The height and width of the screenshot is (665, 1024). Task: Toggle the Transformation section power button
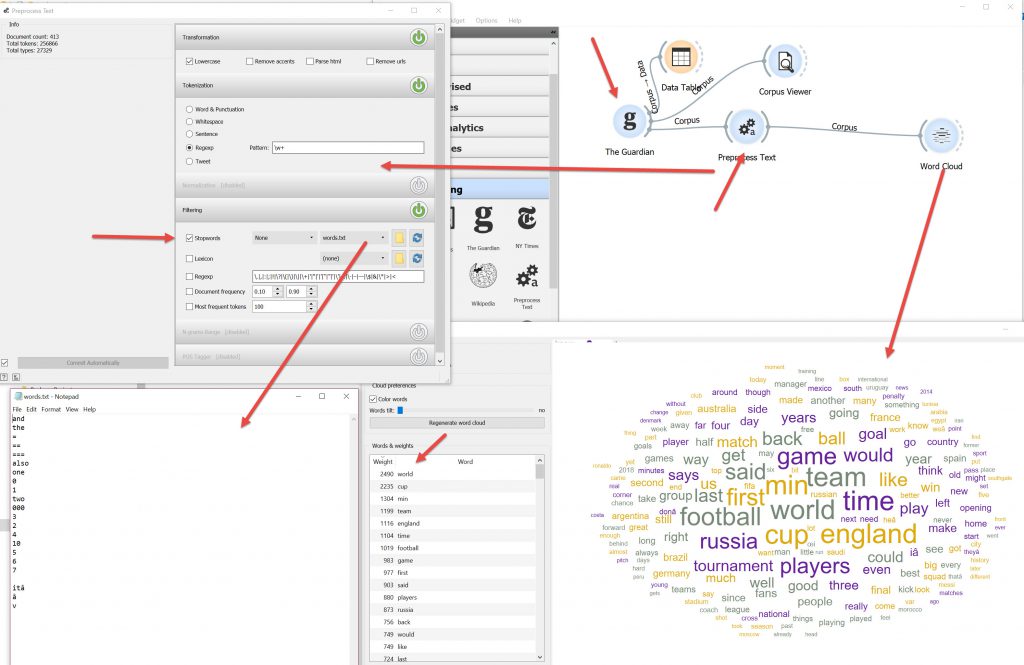pyautogui.click(x=419, y=38)
